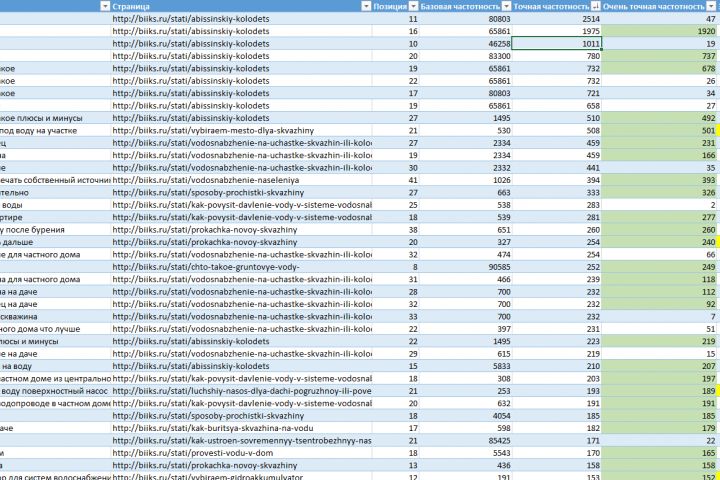Select the cell with value 5543
Image resolution: width=720 pixels, height=480 pixels.
click(x=465, y=453)
